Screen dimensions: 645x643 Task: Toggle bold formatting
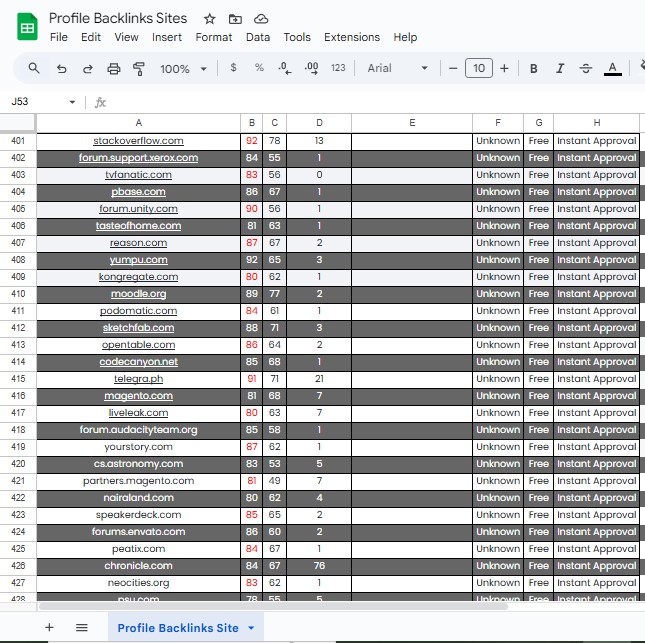[534, 68]
